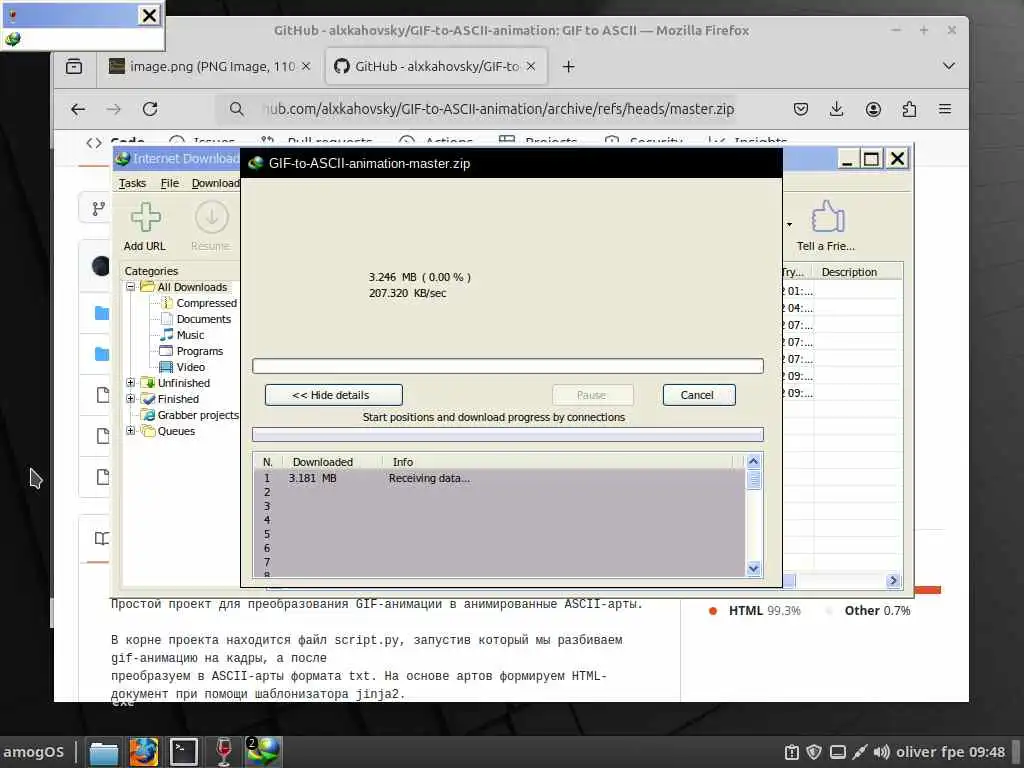Click the Wine glass taskbar icon

point(223,752)
